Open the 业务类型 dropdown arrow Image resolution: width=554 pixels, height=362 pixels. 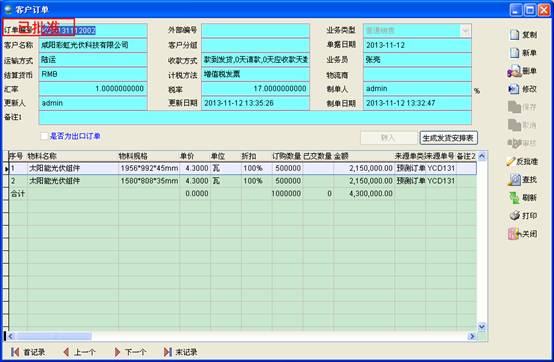click(x=466, y=30)
